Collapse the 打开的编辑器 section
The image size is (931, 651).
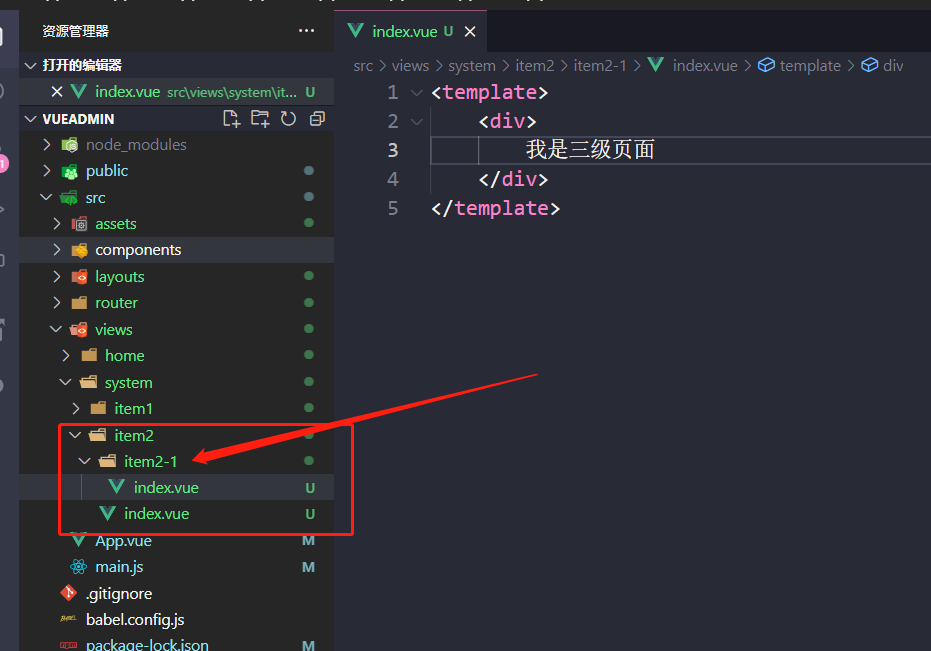tap(31, 65)
